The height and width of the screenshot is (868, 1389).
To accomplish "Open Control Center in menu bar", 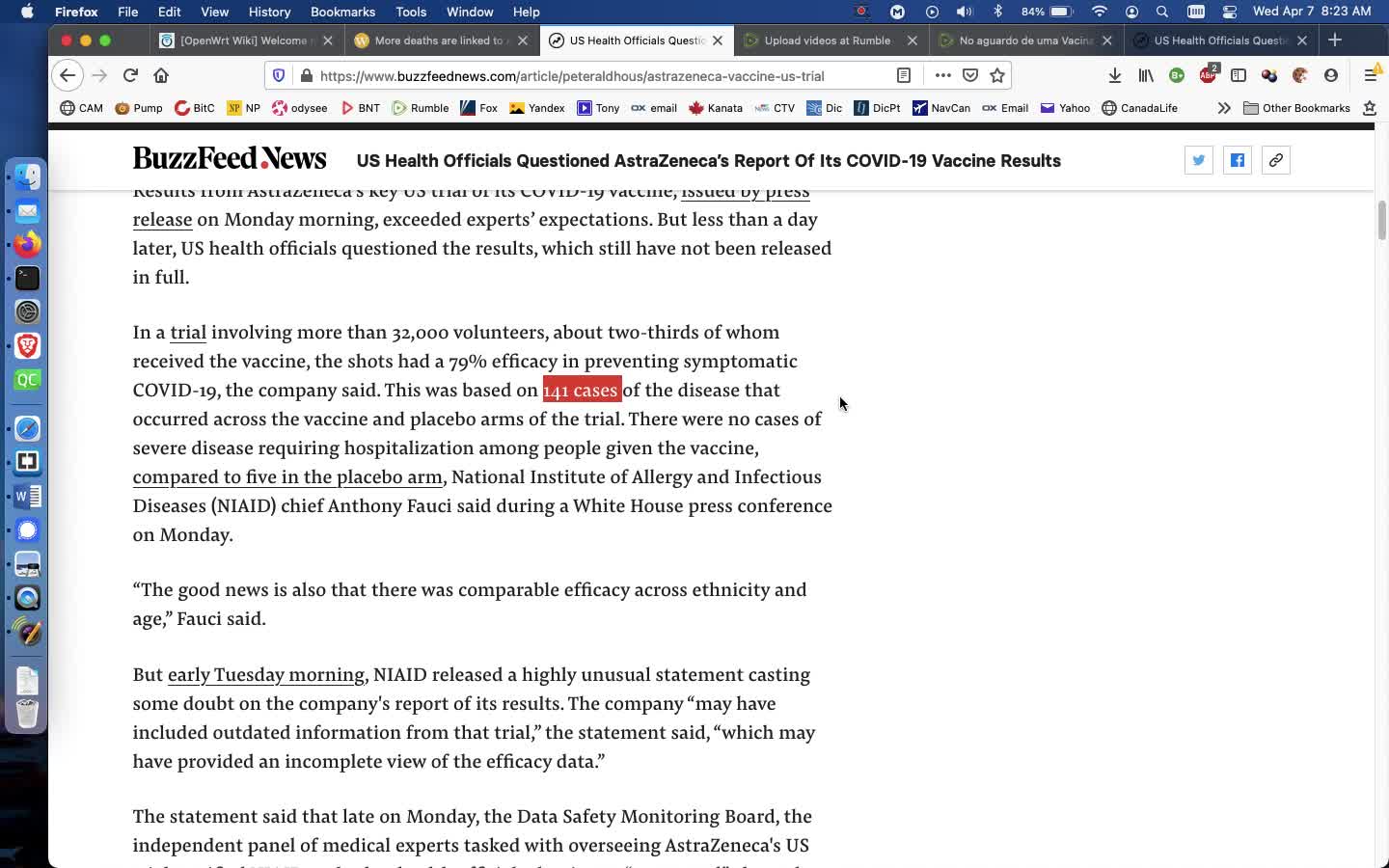I will (1229, 12).
